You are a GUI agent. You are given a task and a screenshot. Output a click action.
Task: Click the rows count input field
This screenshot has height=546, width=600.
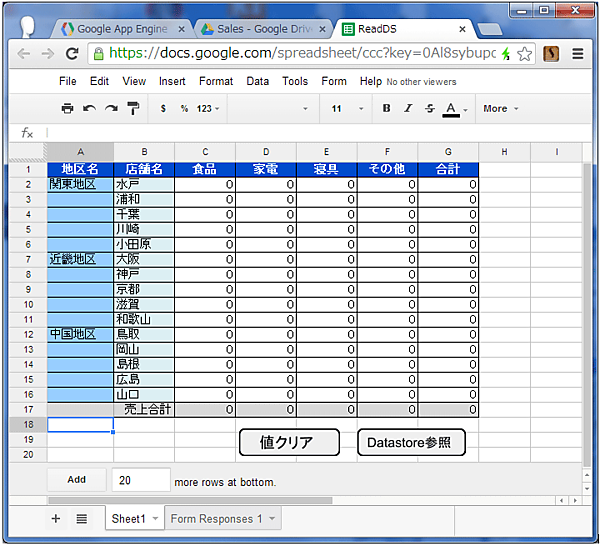click(140, 481)
